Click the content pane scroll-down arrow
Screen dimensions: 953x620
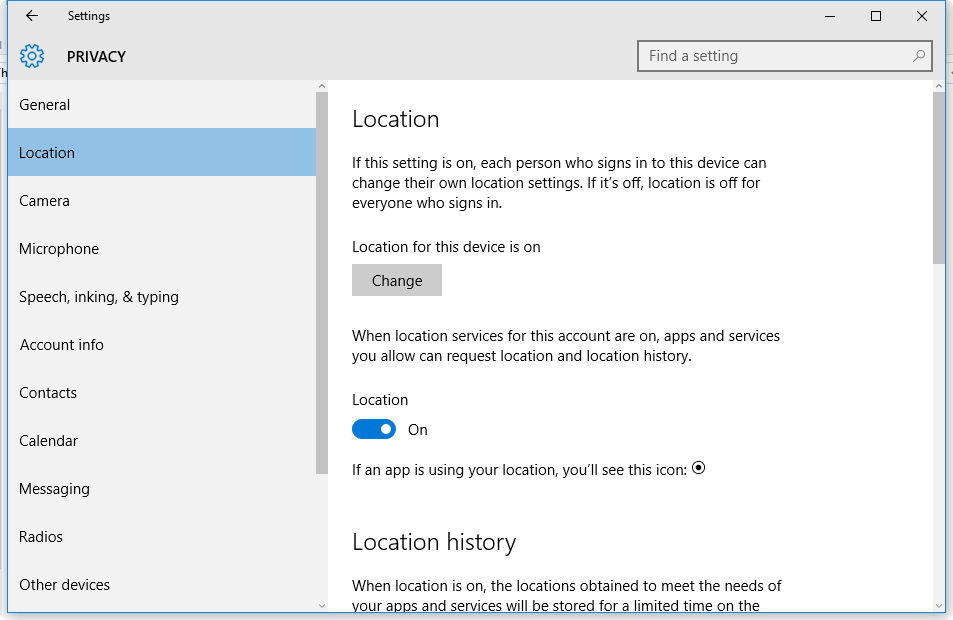point(938,605)
